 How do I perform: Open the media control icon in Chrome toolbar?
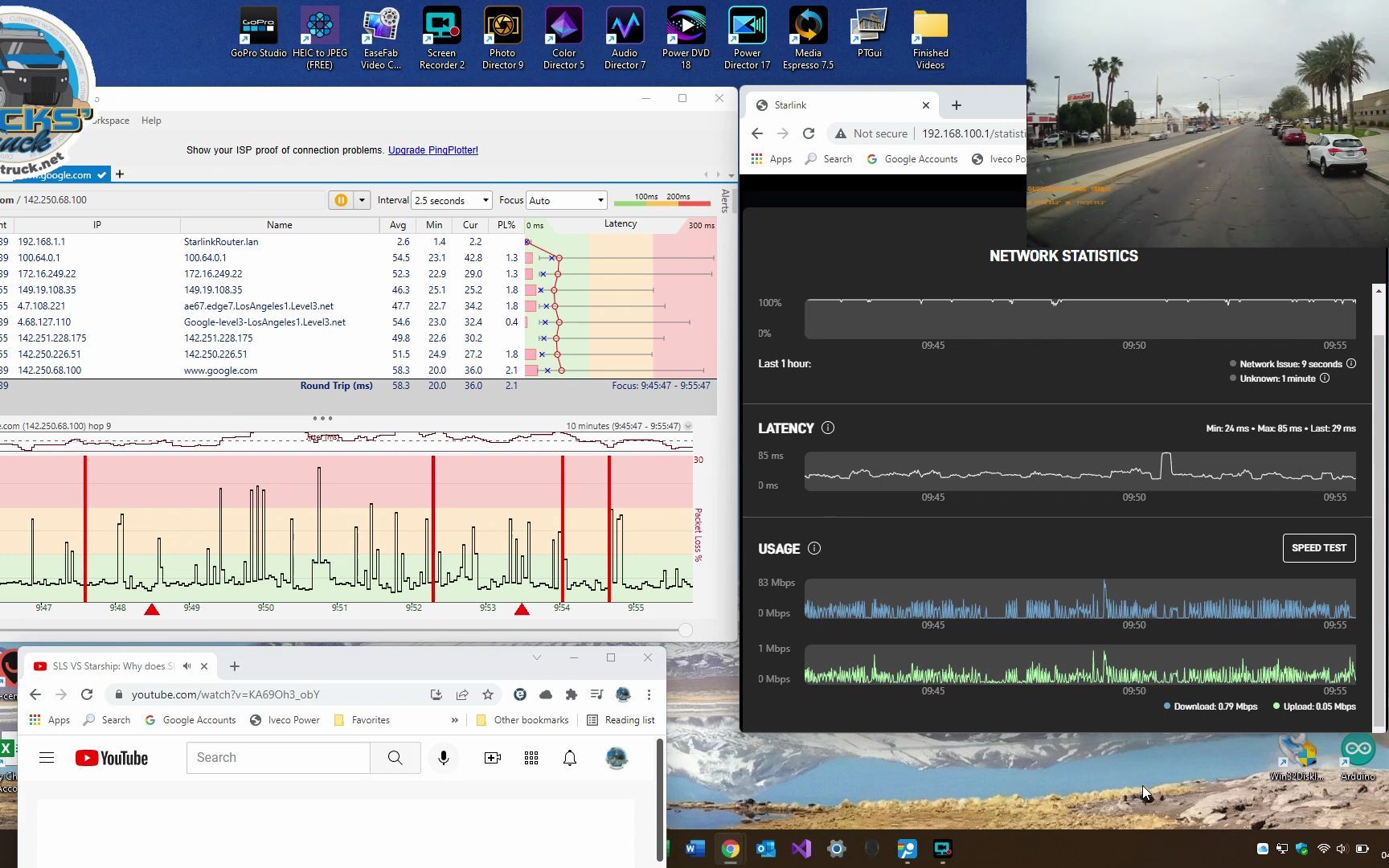(596, 694)
